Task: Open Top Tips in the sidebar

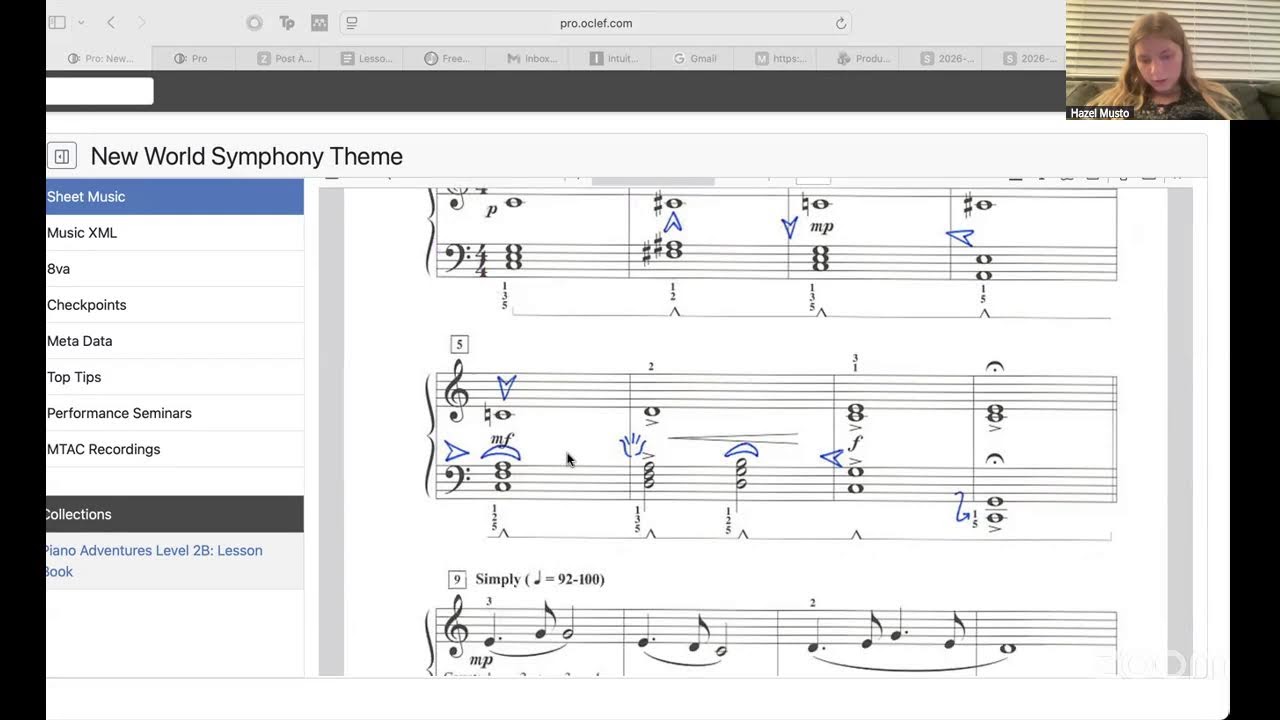Action: click(x=175, y=376)
